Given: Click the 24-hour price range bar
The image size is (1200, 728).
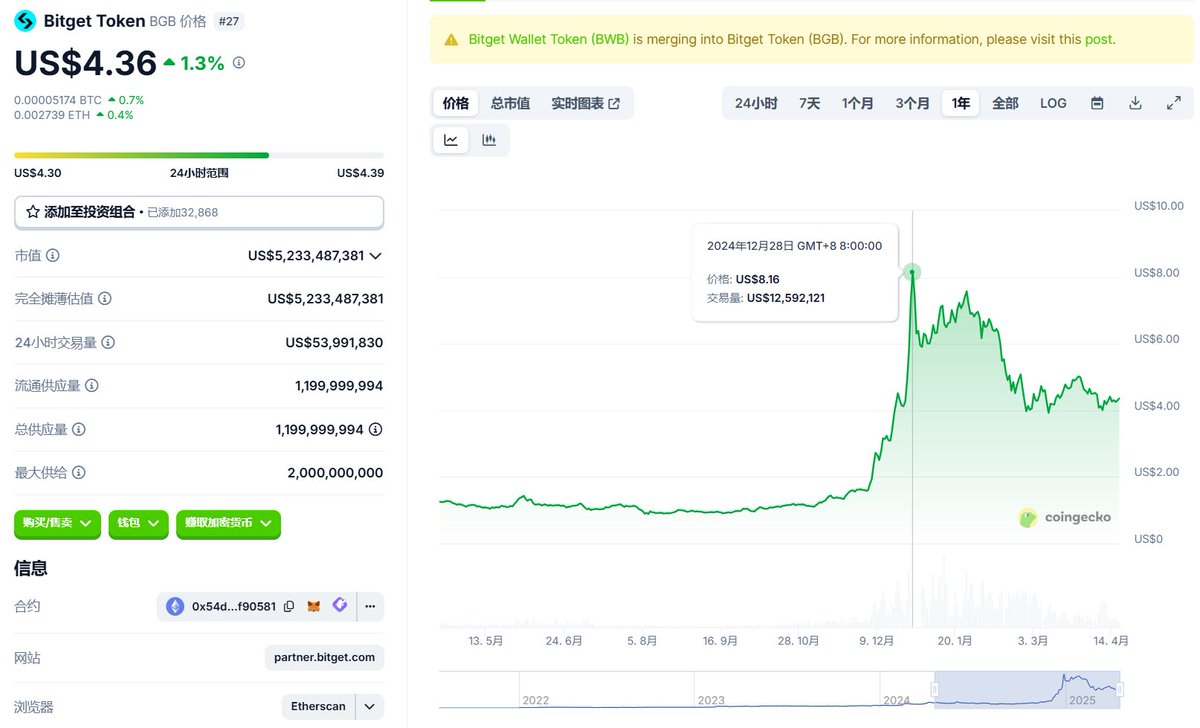Looking at the screenshot, I should click(199, 155).
